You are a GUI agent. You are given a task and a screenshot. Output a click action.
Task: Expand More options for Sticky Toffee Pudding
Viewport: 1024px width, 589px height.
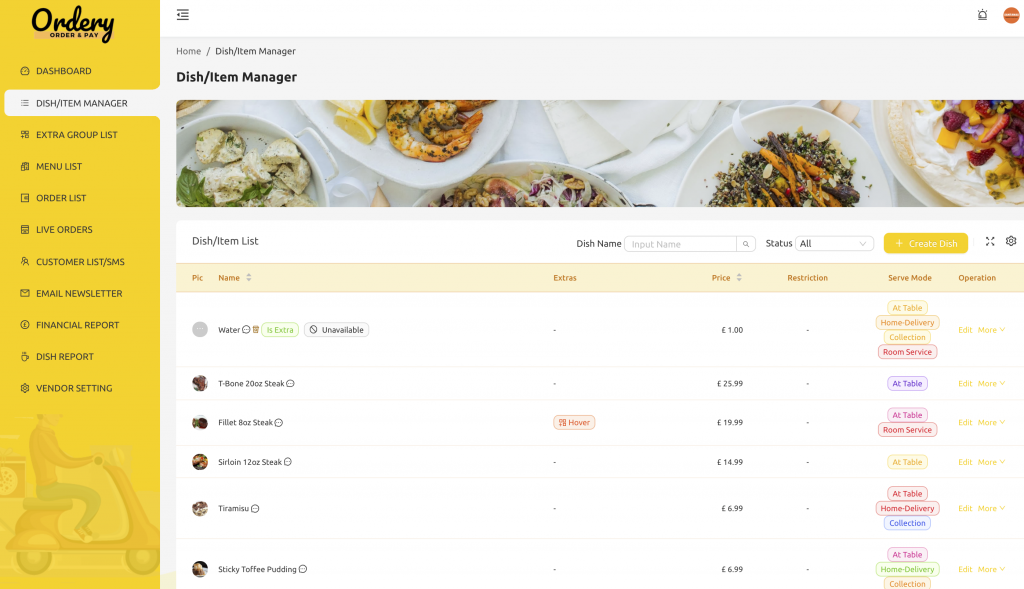[x=991, y=569]
